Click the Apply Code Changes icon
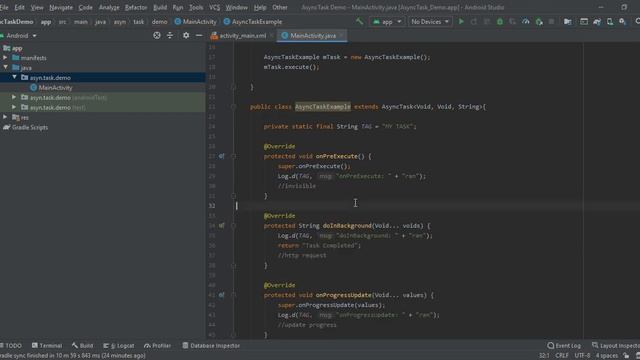The image size is (640, 360). pyautogui.click(x=487, y=22)
